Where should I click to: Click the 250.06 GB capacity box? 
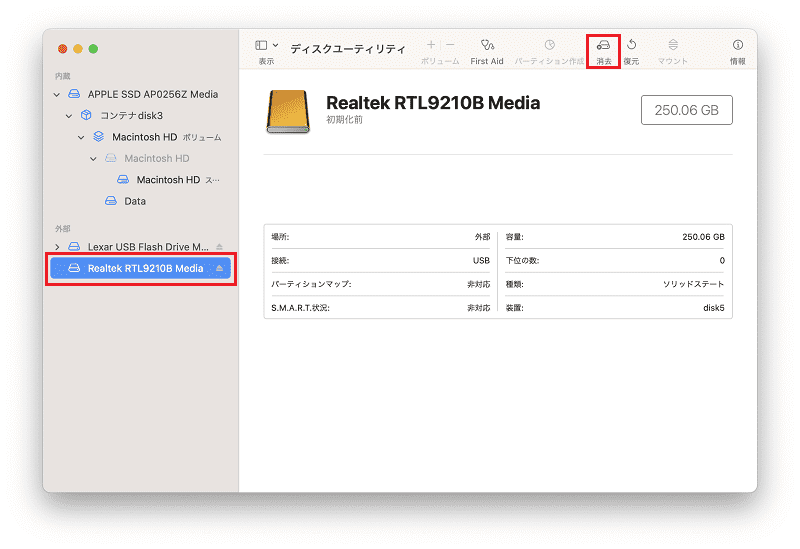point(686,110)
